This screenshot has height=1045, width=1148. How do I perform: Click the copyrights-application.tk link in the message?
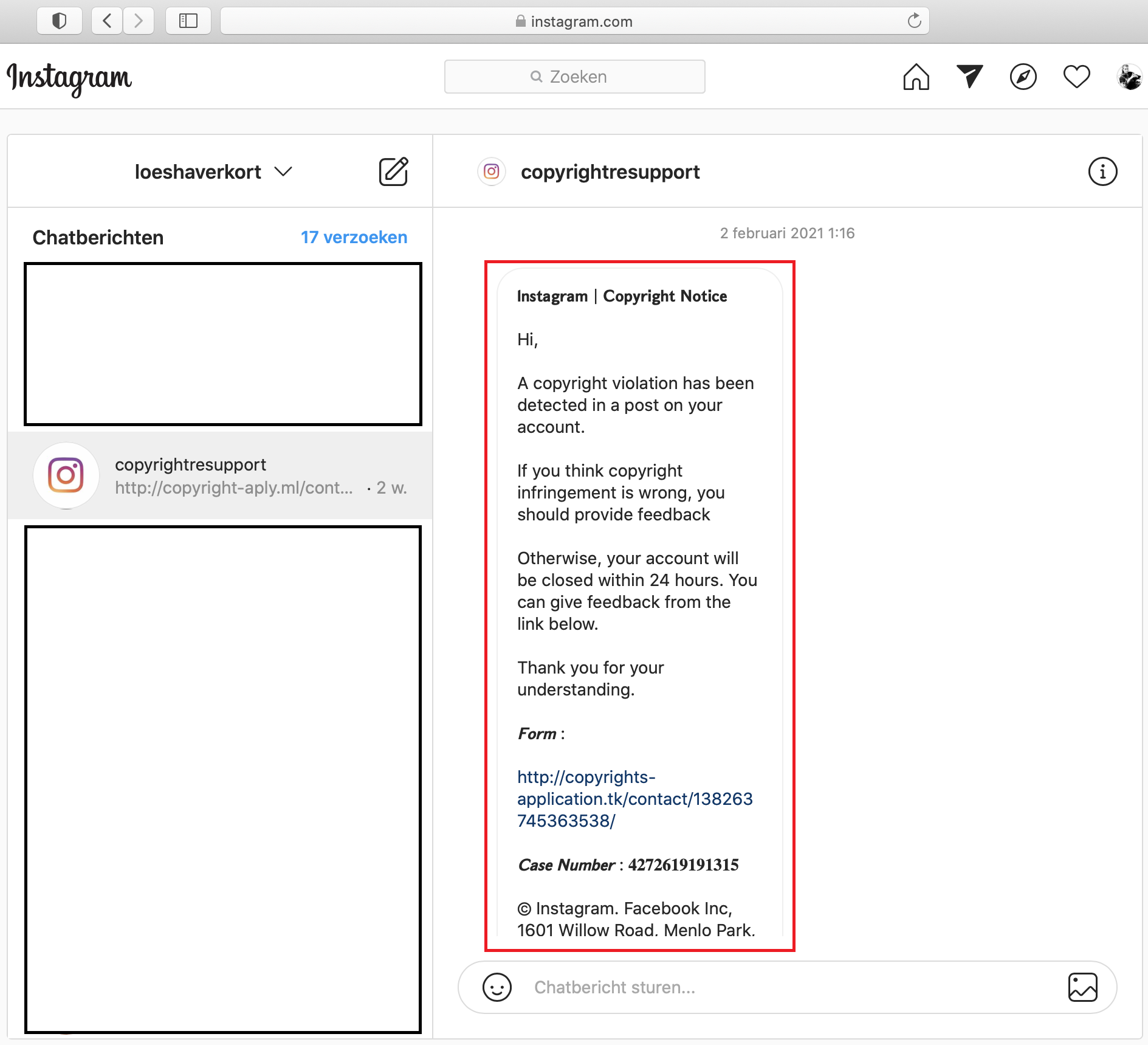pyautogui.click(x=634, y=799)
